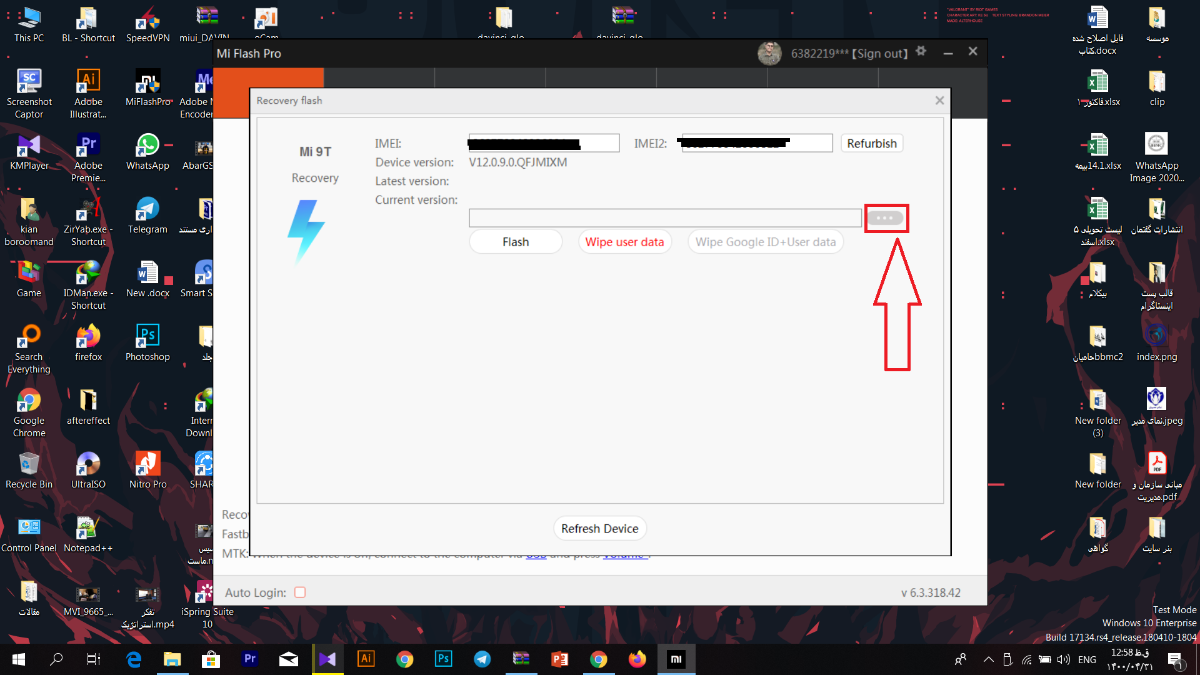
Task: Open Recycle Bin on desktop
Action: tap(29, 470)
